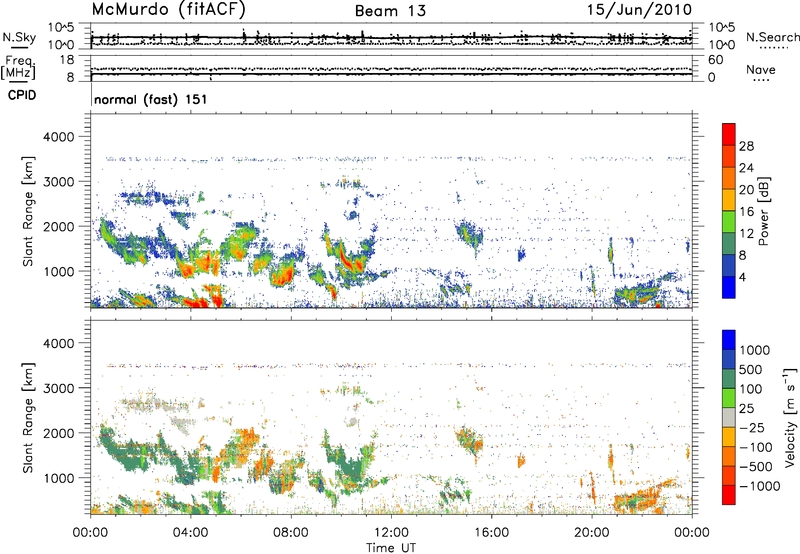
Task: Click the '20:00' time axis tick label
Action: click(592, 533)
